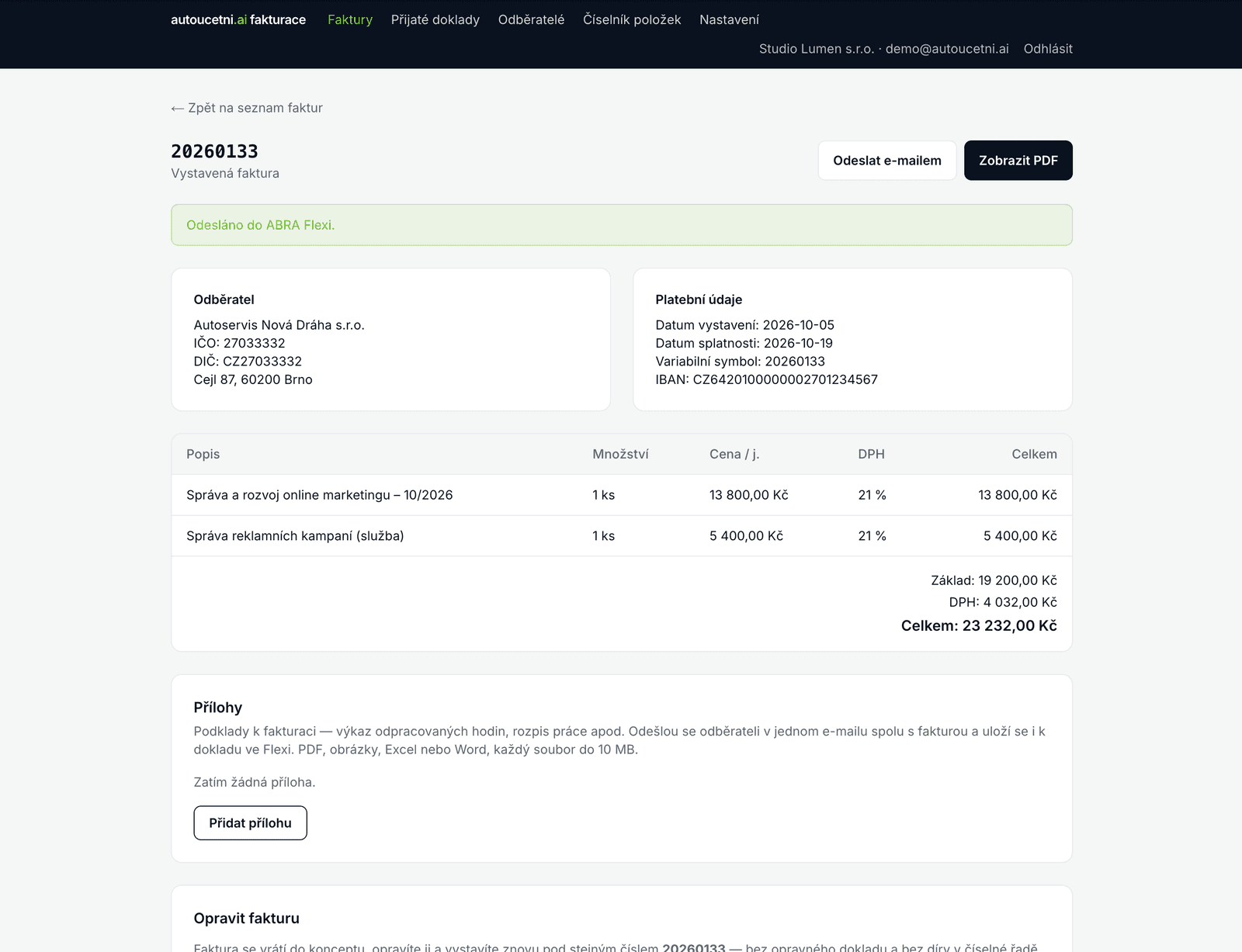
Task: Open the autoucetni.ai fakturace home logo
Action: [x=238, y=19]
